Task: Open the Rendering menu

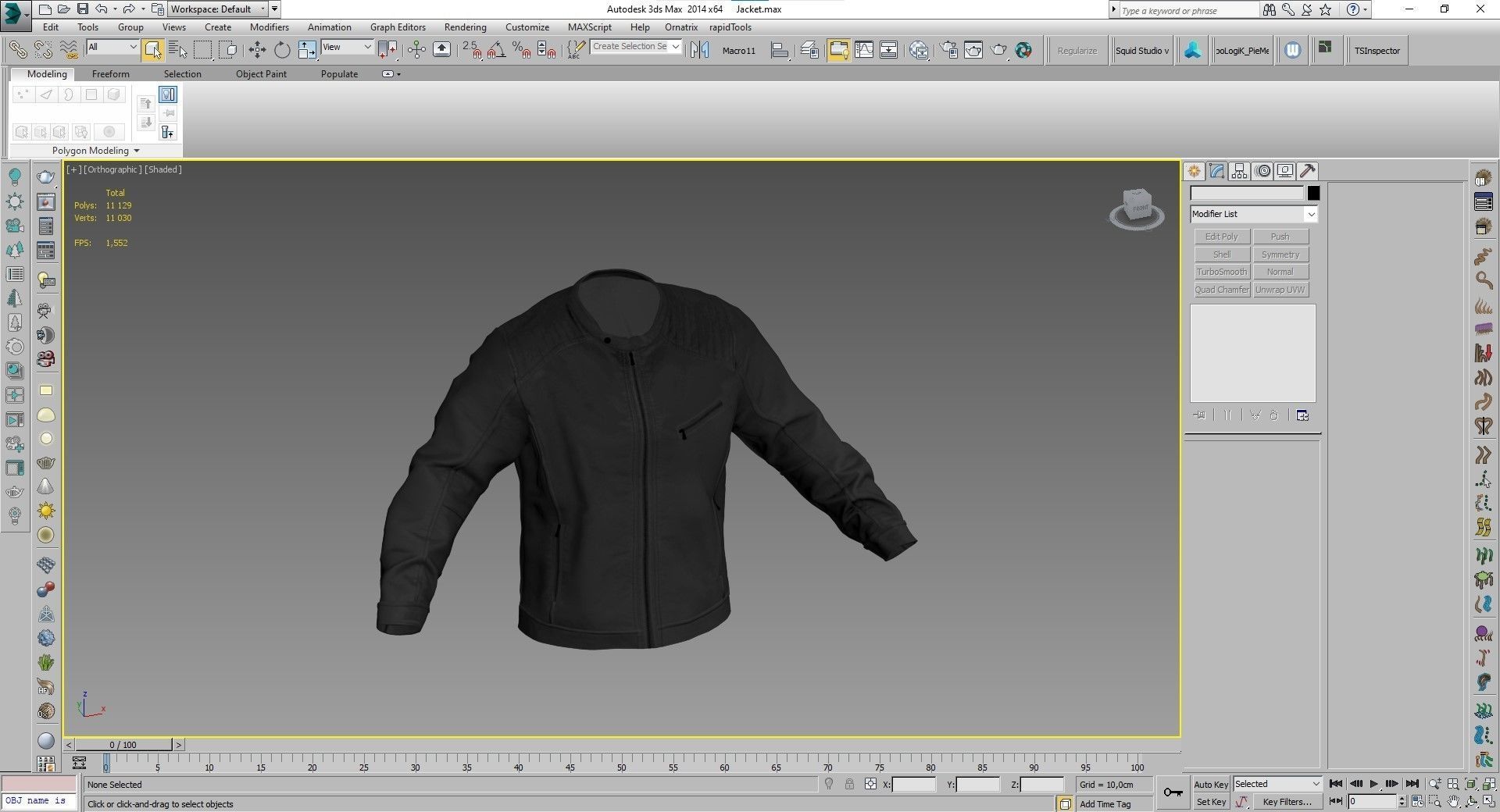Action: click(x=465, y=27)
